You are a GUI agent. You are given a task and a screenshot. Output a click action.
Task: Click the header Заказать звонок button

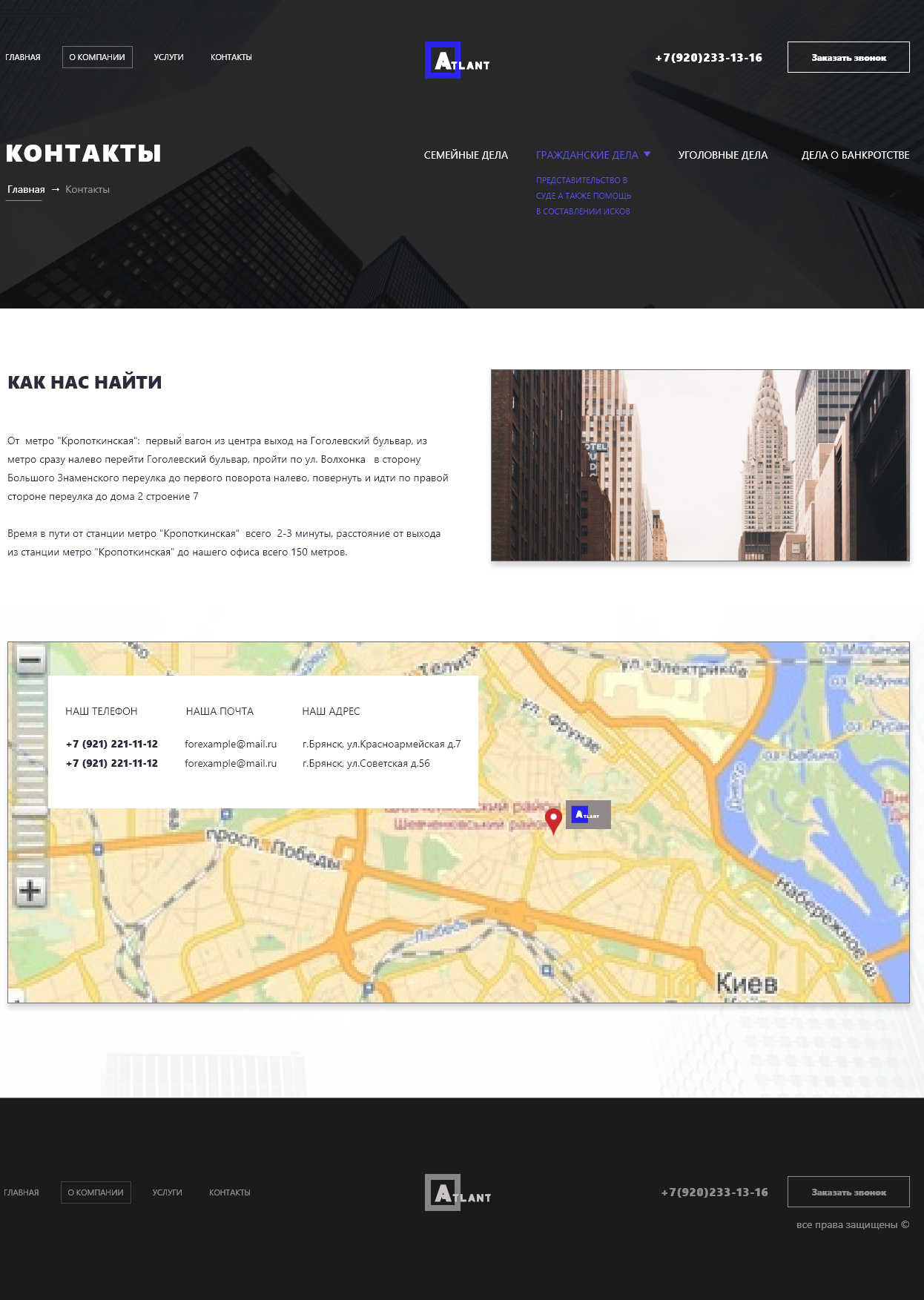848,57
